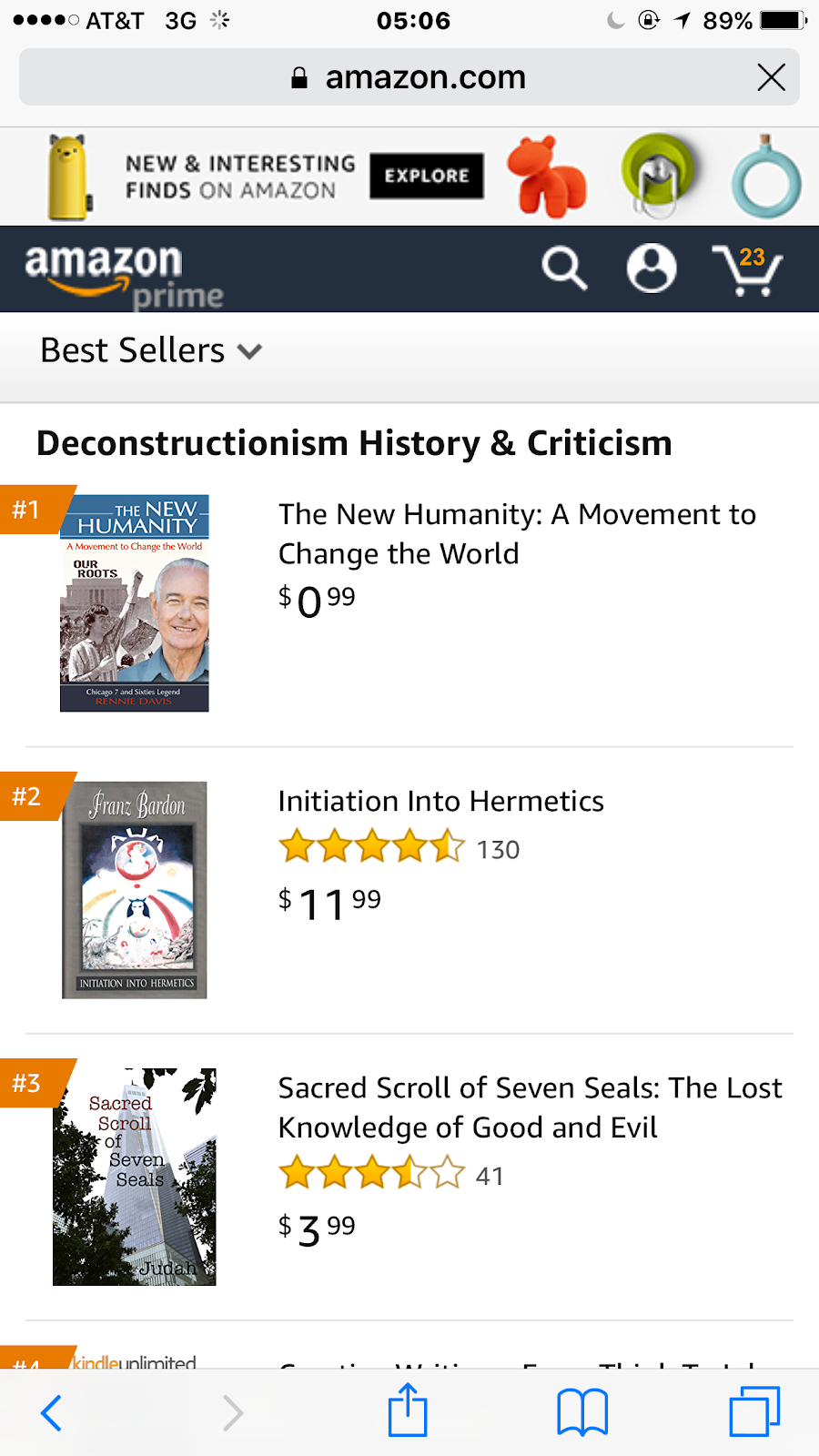Click the Explore banner button
Image resolution: width=819 pixels, height=1456 pixels.
(426, 176)
